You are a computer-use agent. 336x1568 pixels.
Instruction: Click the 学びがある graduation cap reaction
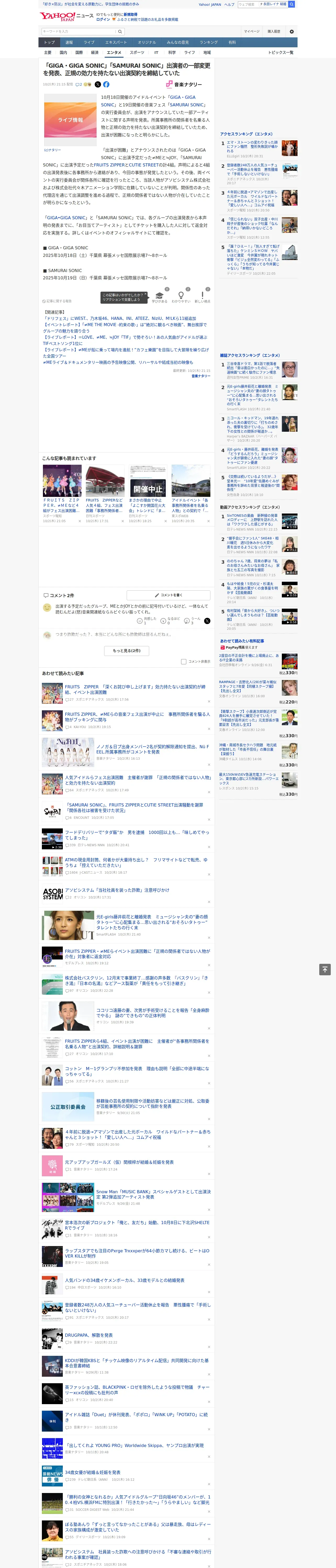pos(159,296)
